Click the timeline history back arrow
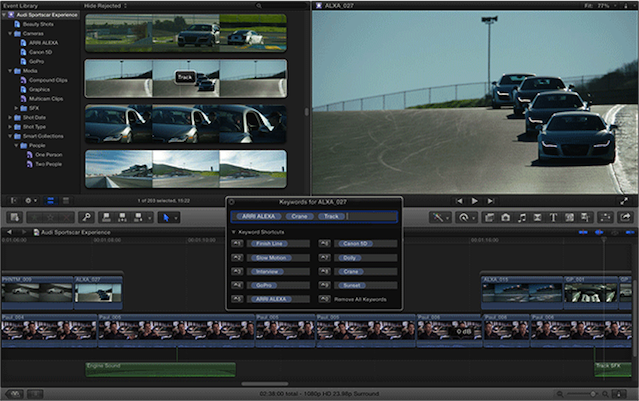 coord(9,232)
